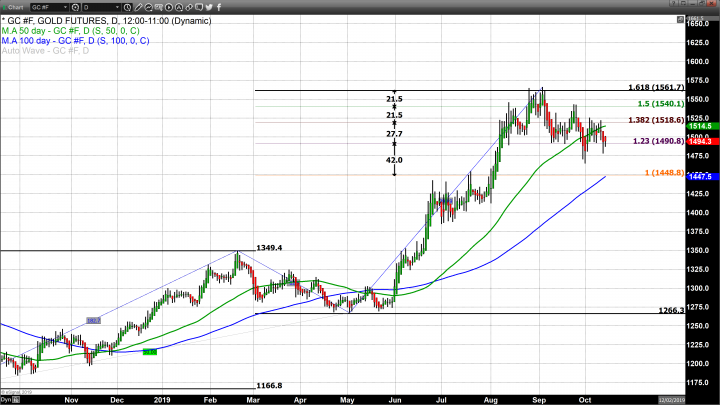Select the 1.618 (1561.7) Fibonacci level label
This screenshot has width=720, height=405.
click(655, 87)
